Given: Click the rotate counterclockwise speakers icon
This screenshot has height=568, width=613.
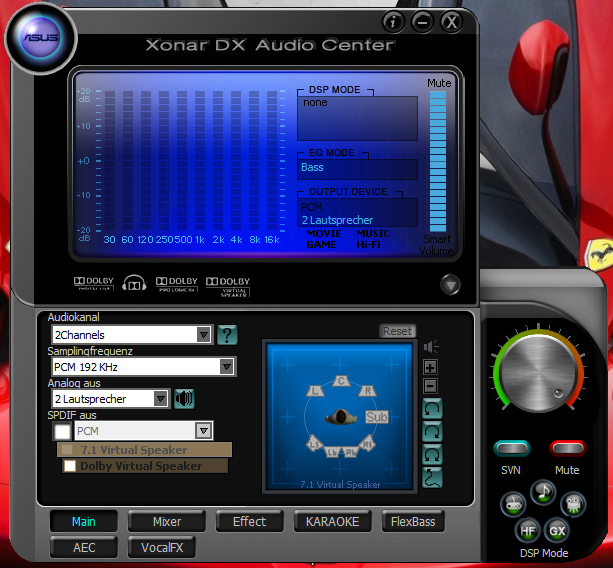Looking at the screenshot, I should pyautogui.click(x=432, y=409).
